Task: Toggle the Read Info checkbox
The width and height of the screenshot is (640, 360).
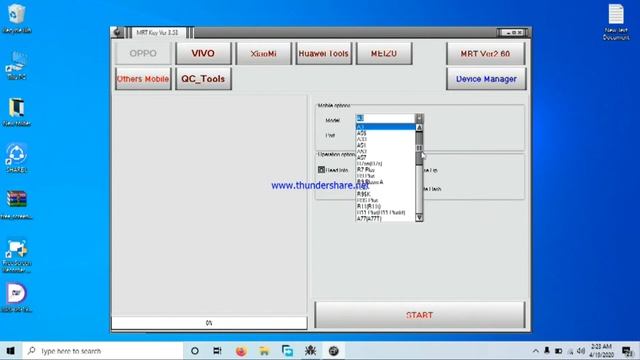Action: click(322, 169)
